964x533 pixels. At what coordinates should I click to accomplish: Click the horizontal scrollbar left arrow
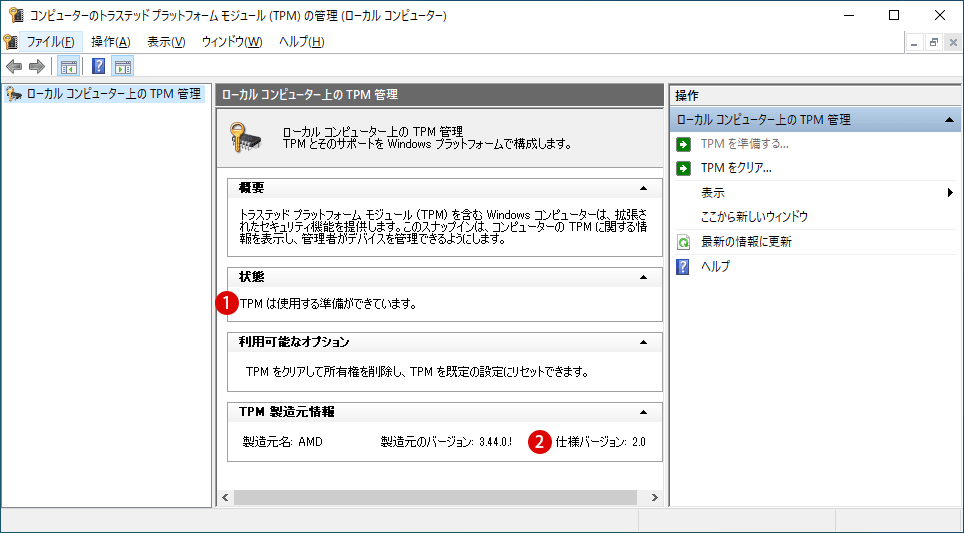pyautogui.click(x=225, y=497)
